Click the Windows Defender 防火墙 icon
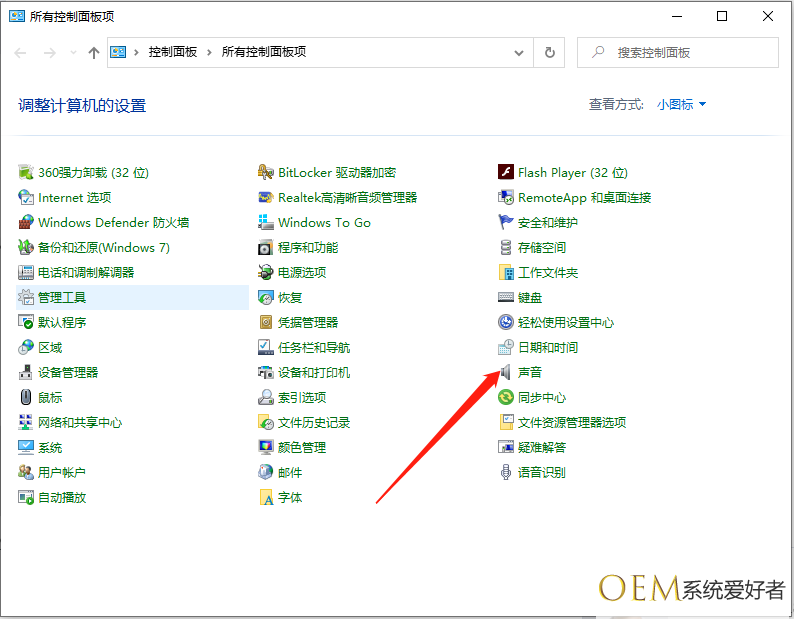Image resolution: width=794 pixels, height=619 pixels. (x=26, y=222)
